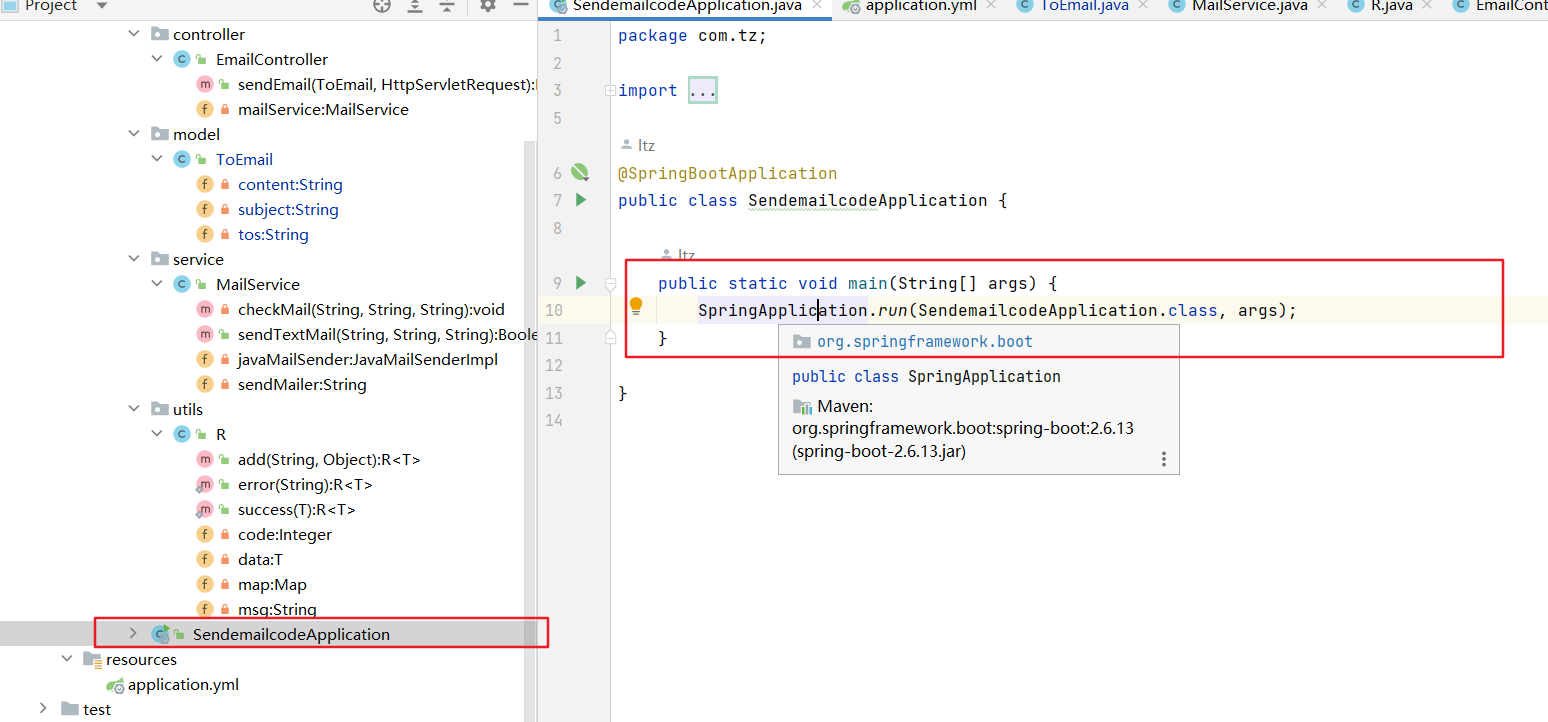
Task: Open the documentation popup more options menu
Action: (1164, 459)
